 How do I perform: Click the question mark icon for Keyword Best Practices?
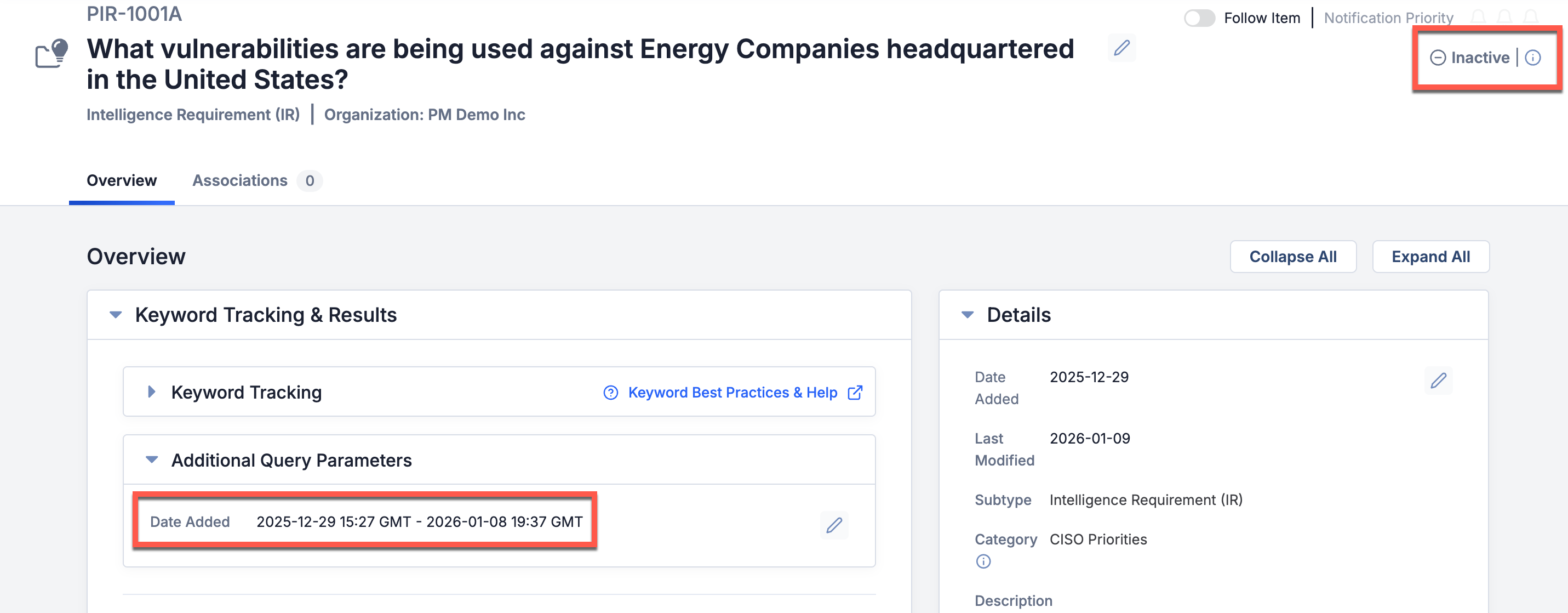(610, 393)
